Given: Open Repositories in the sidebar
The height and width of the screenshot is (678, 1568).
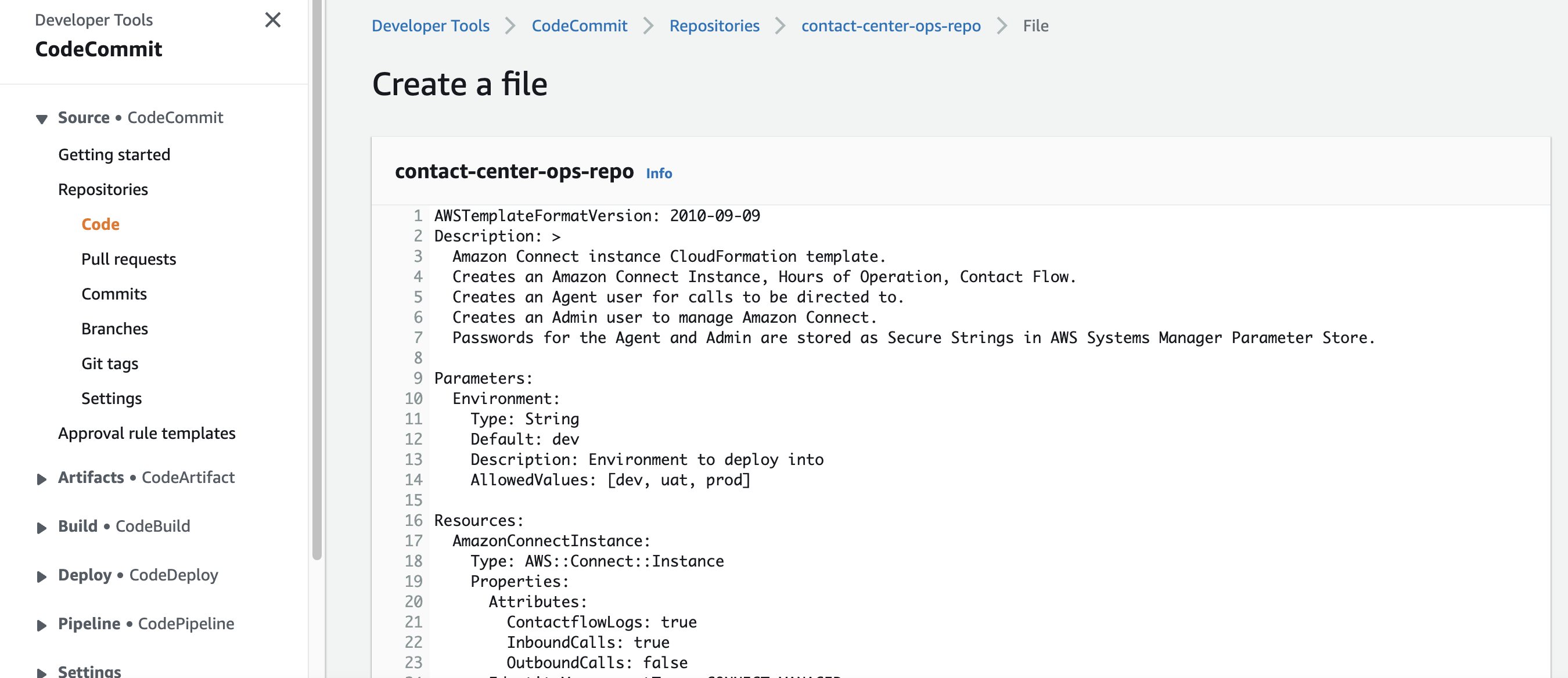Looking at the screenshot, I should [103, 189].
